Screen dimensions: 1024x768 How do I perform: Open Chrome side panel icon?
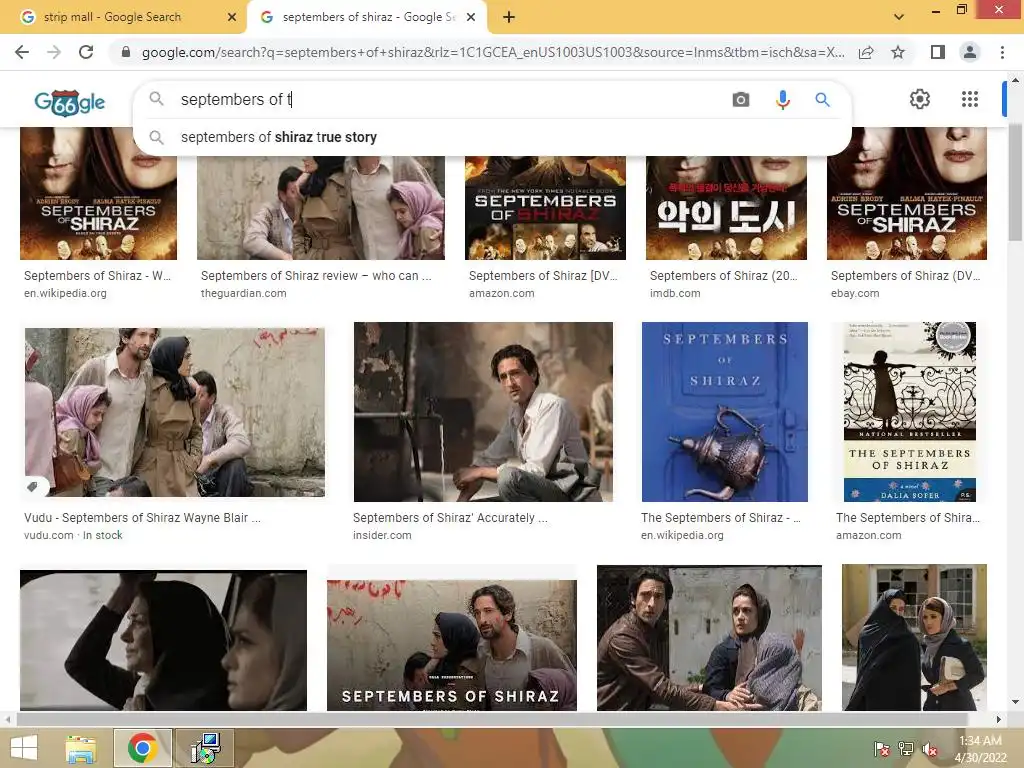(x=938, y=52)
